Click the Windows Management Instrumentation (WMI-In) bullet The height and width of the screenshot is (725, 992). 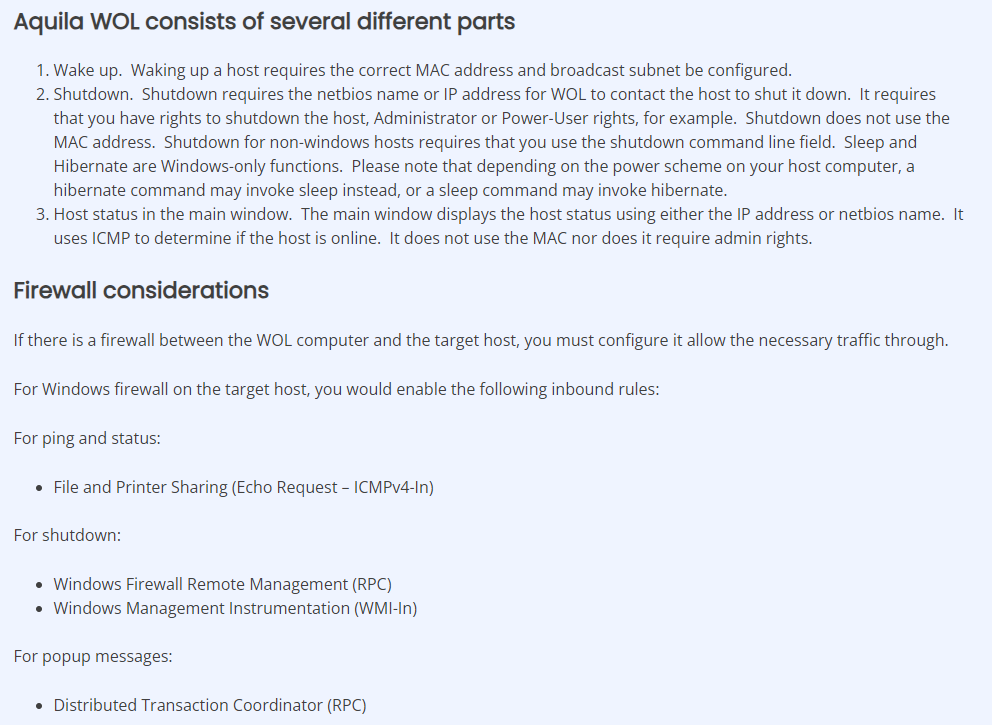235,608
